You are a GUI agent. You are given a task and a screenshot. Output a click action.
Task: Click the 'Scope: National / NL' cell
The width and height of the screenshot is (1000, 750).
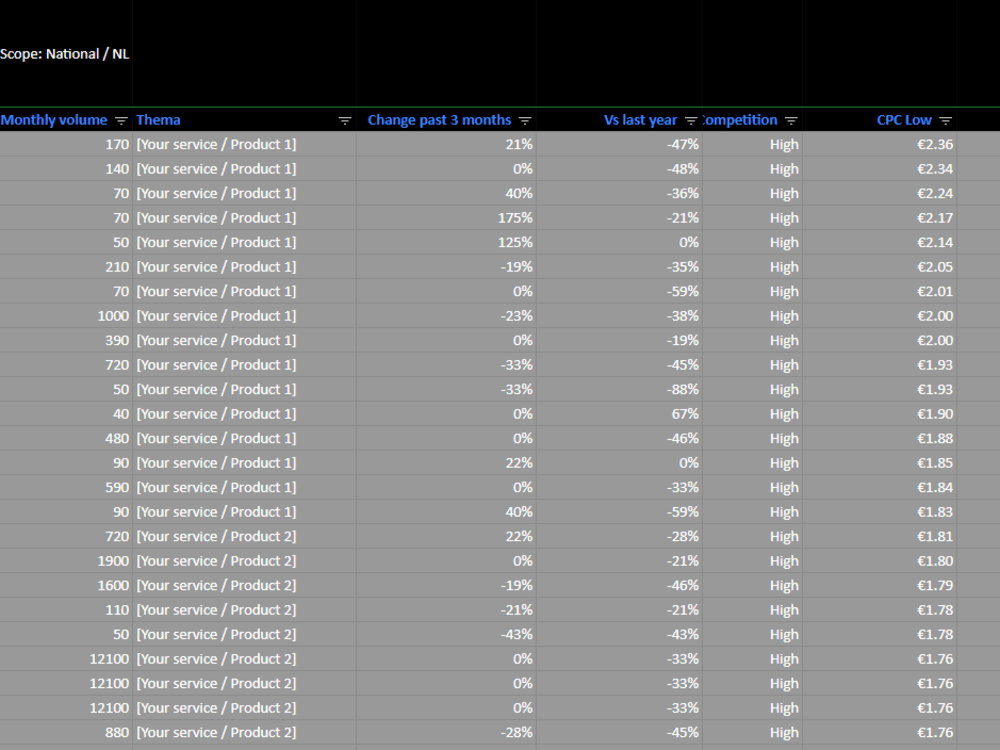pos(64,54)
